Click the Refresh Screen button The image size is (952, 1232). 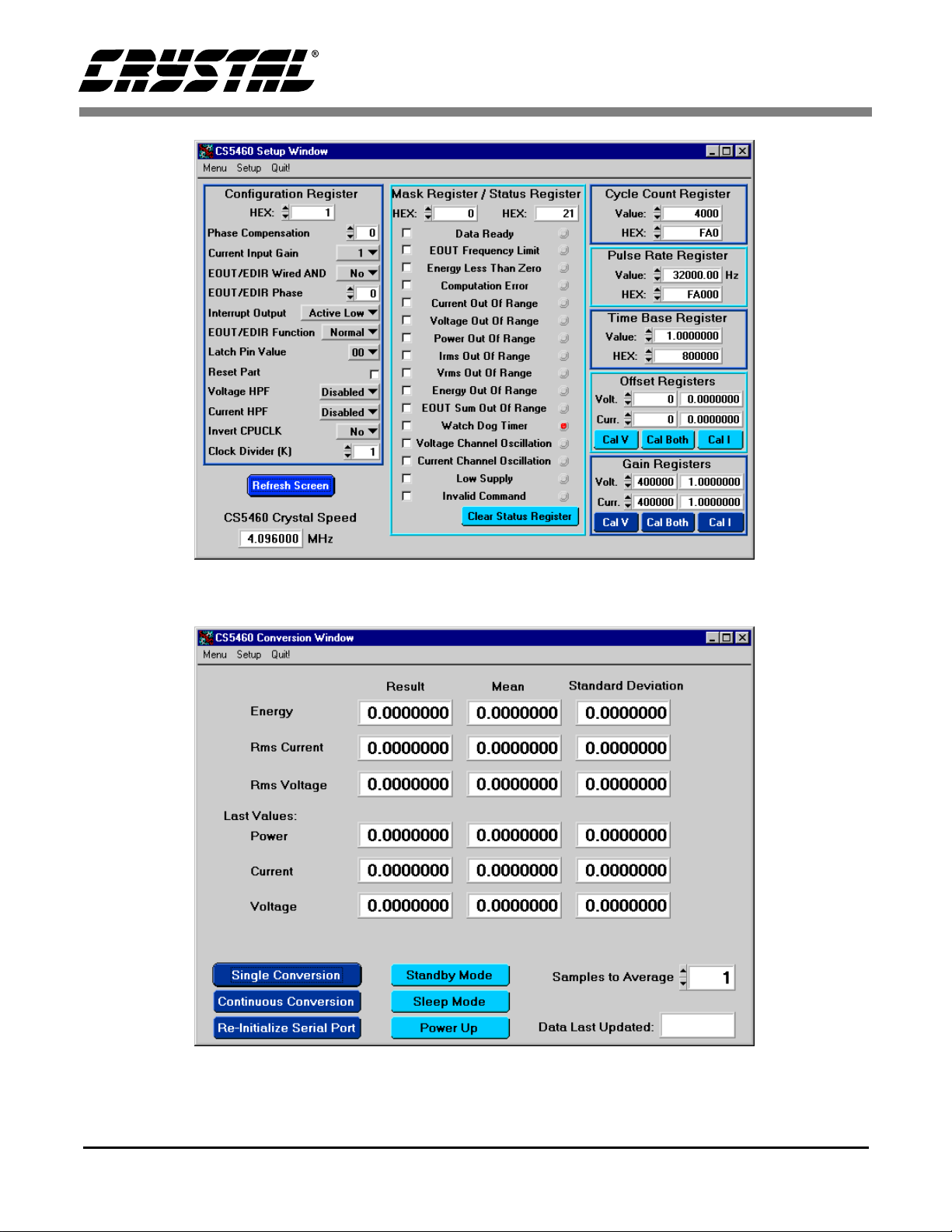pyautogui.click(x=291, y=486)
